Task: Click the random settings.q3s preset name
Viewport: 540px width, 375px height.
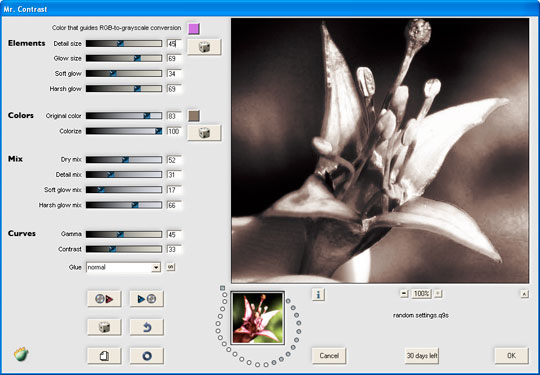Action: point(421,315)
